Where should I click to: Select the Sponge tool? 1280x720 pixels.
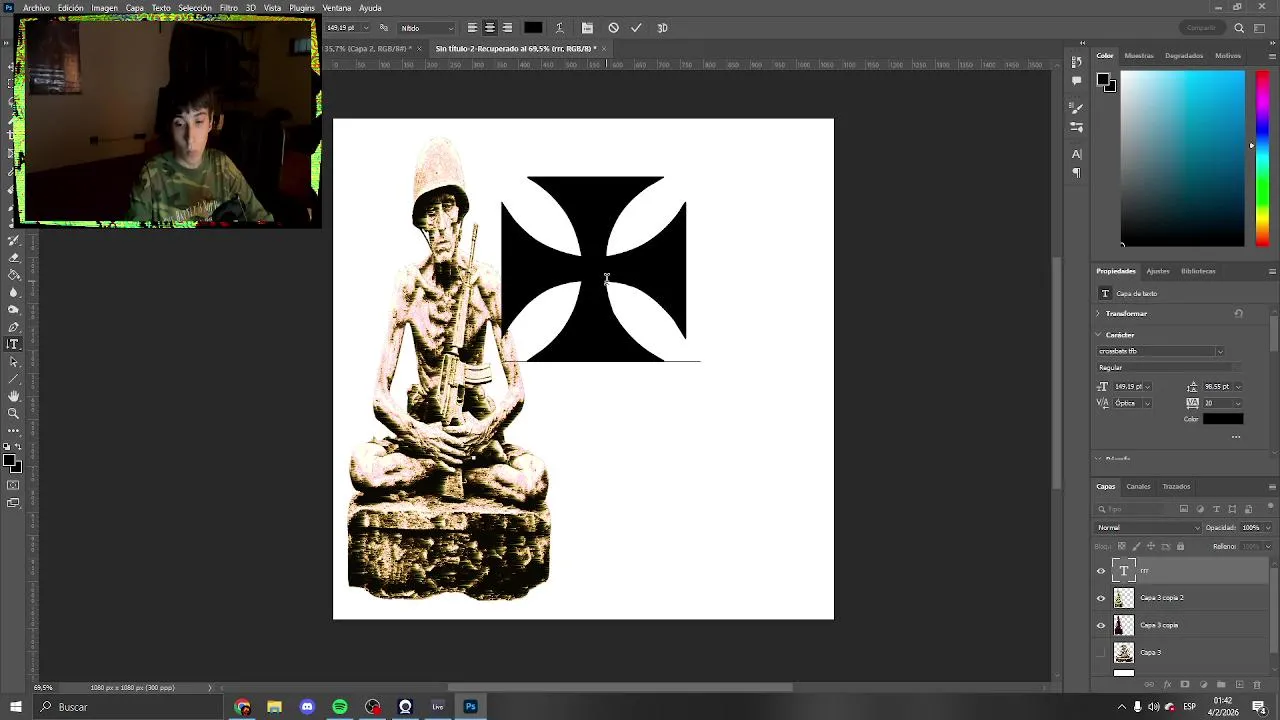[x=14, y=309]
